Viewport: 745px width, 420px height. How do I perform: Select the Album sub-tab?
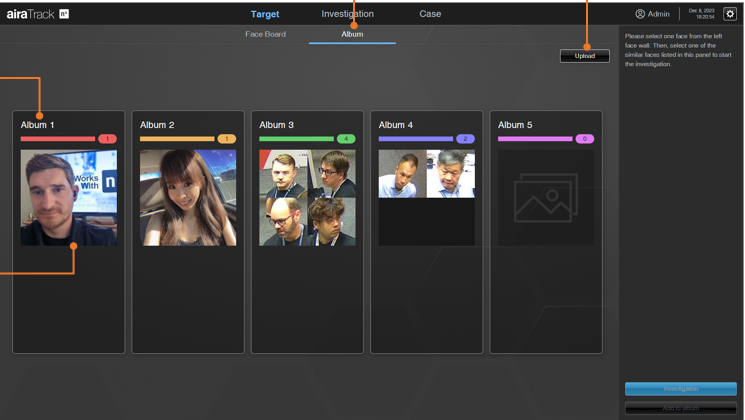pyautogui.click(x=352, y=34)
